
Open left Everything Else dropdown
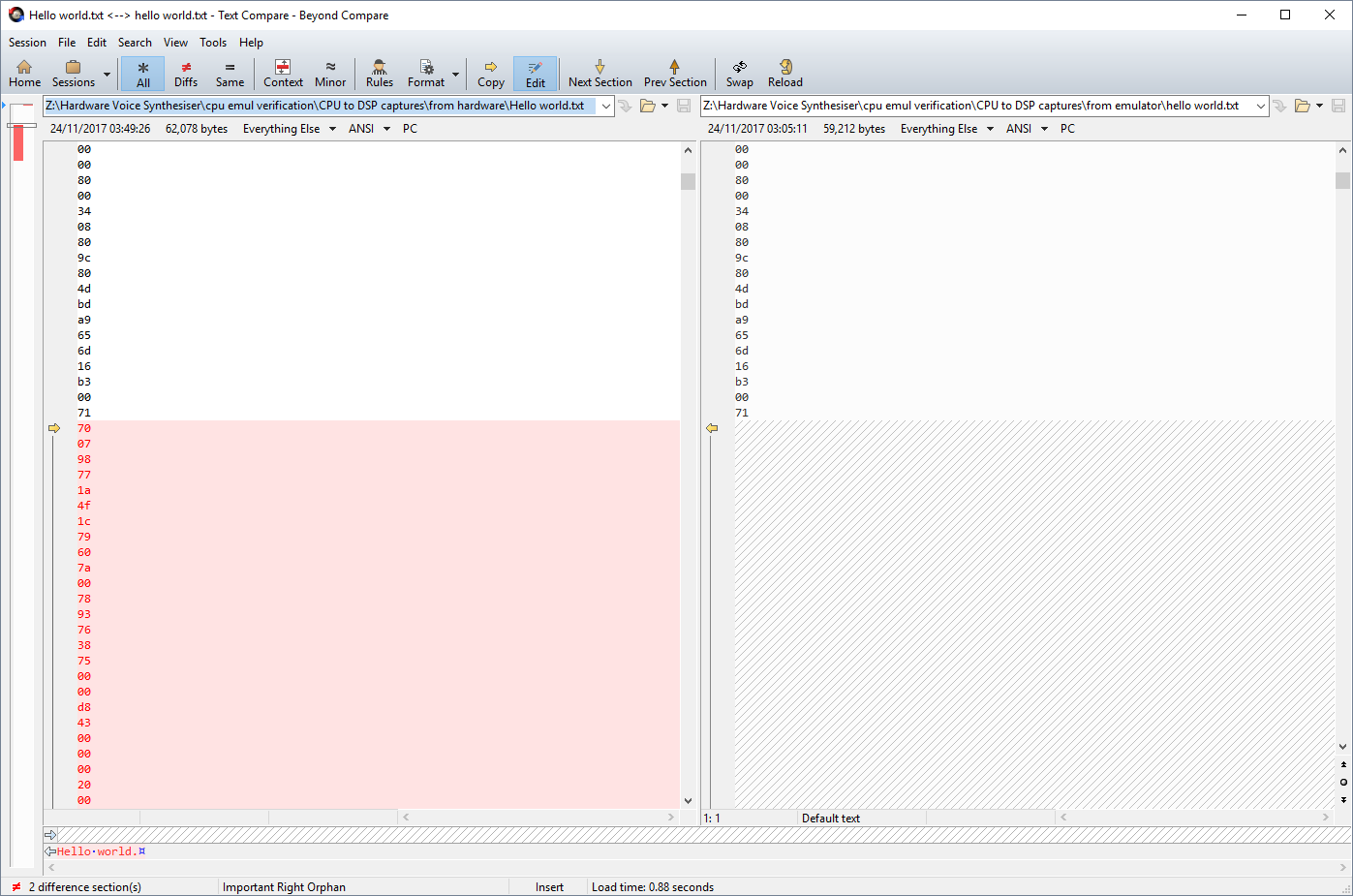point(290,129)
